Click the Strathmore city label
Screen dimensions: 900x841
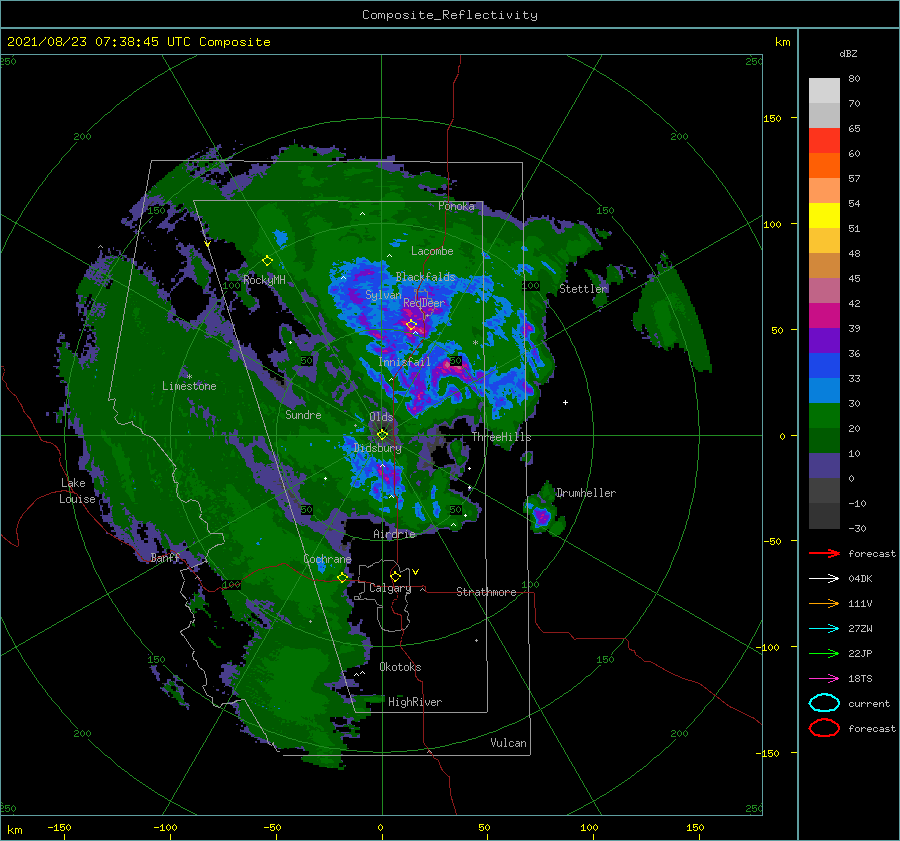[x=486, y=592]
